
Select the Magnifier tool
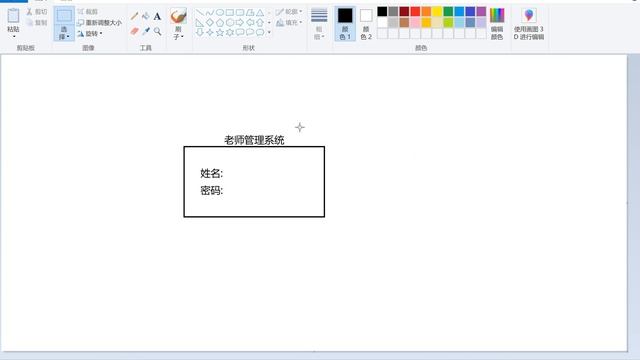pos(157,31)
